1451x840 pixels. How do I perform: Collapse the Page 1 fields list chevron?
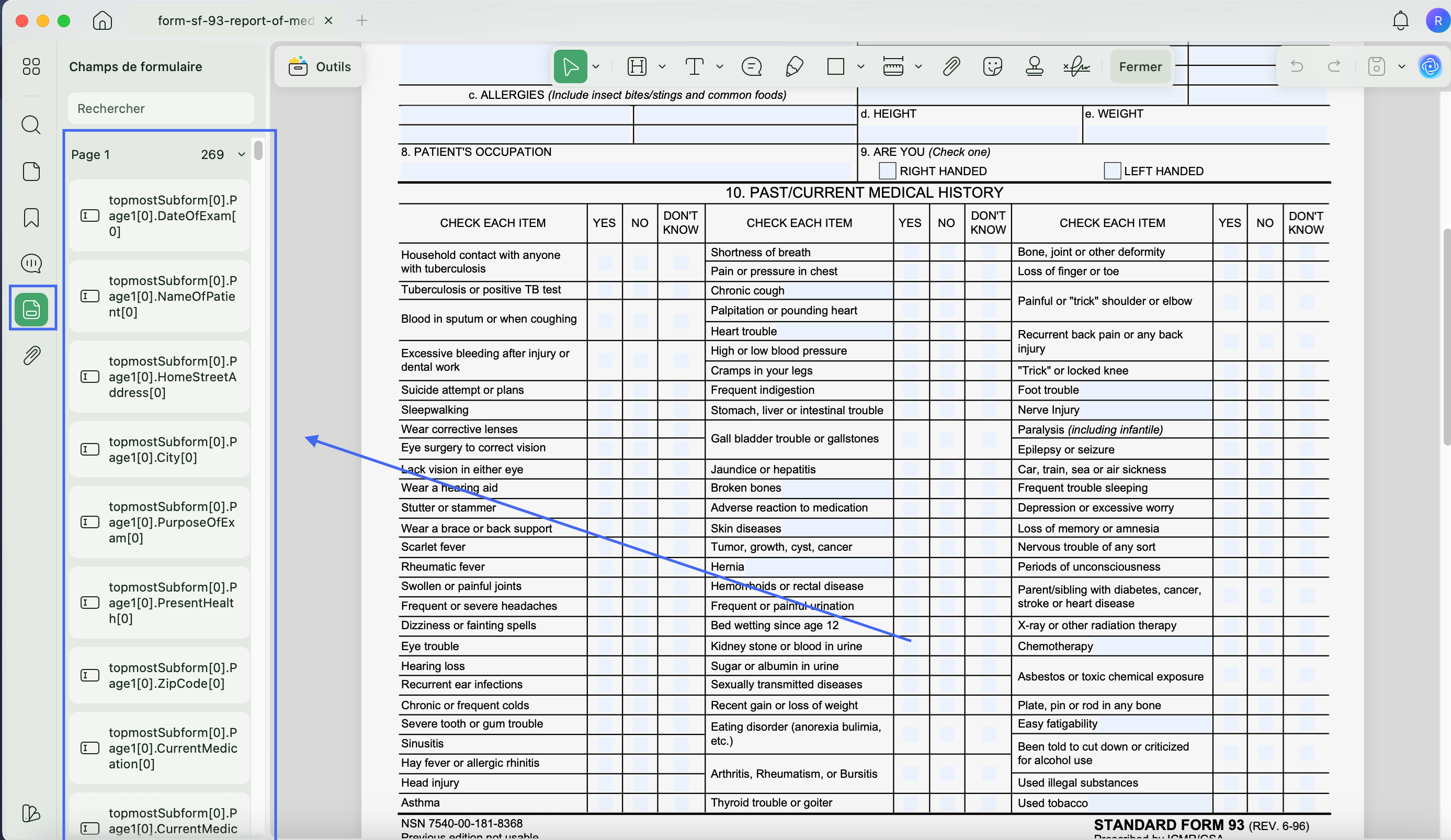click(241, 154)
